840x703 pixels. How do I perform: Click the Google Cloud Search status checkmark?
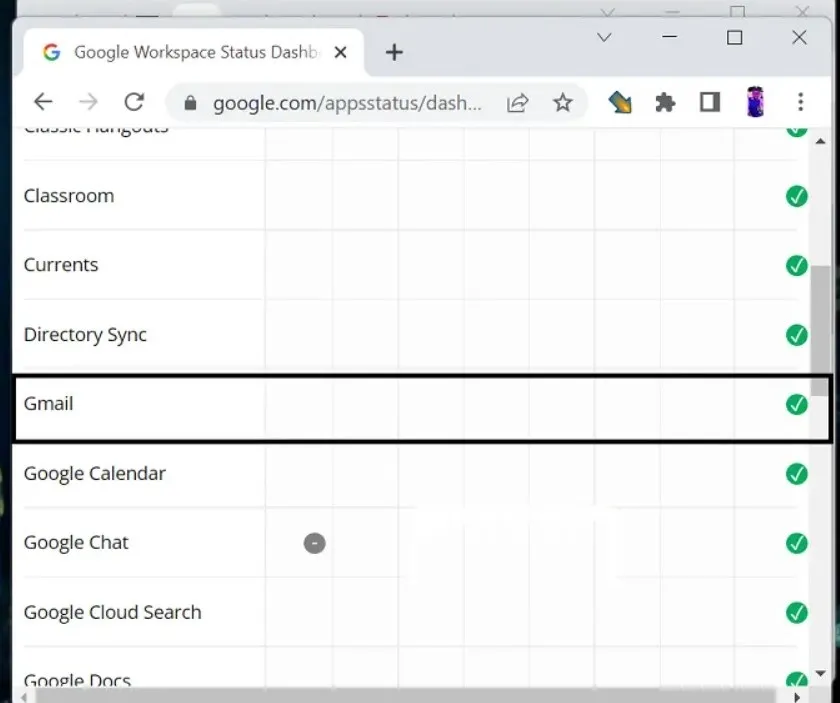coord(797,612)
